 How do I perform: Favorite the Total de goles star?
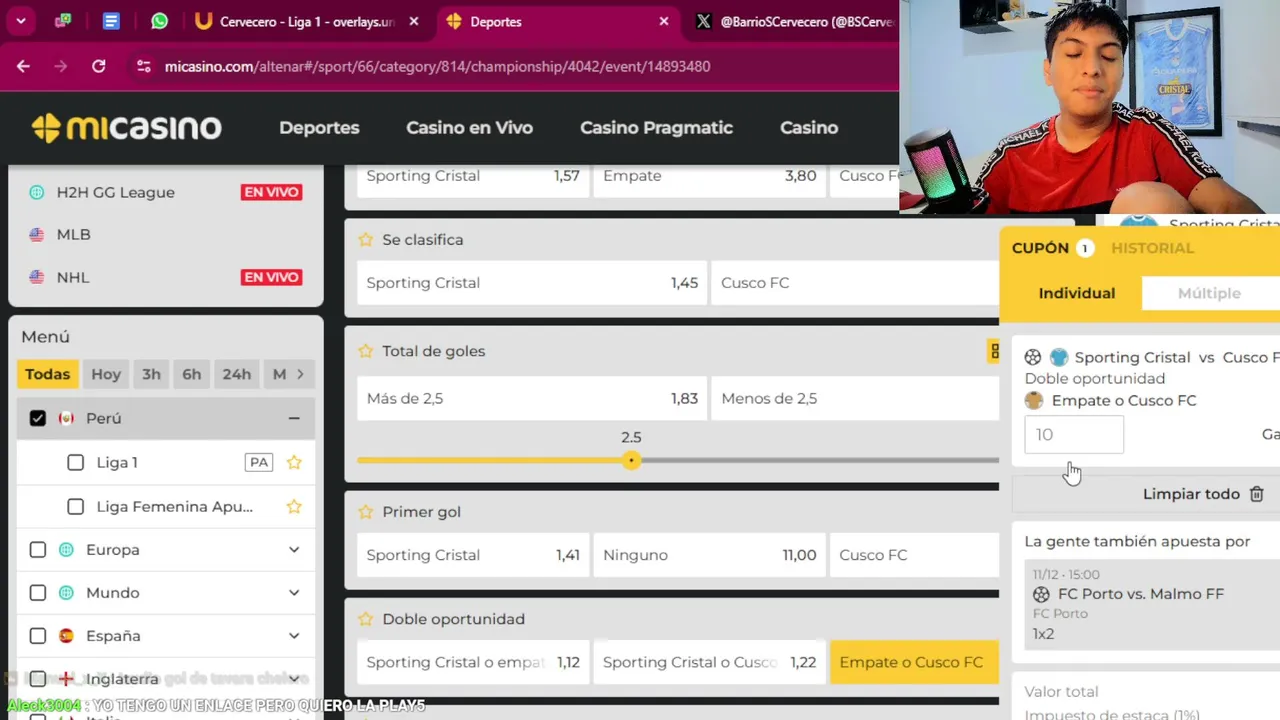(x=366, y=351)
